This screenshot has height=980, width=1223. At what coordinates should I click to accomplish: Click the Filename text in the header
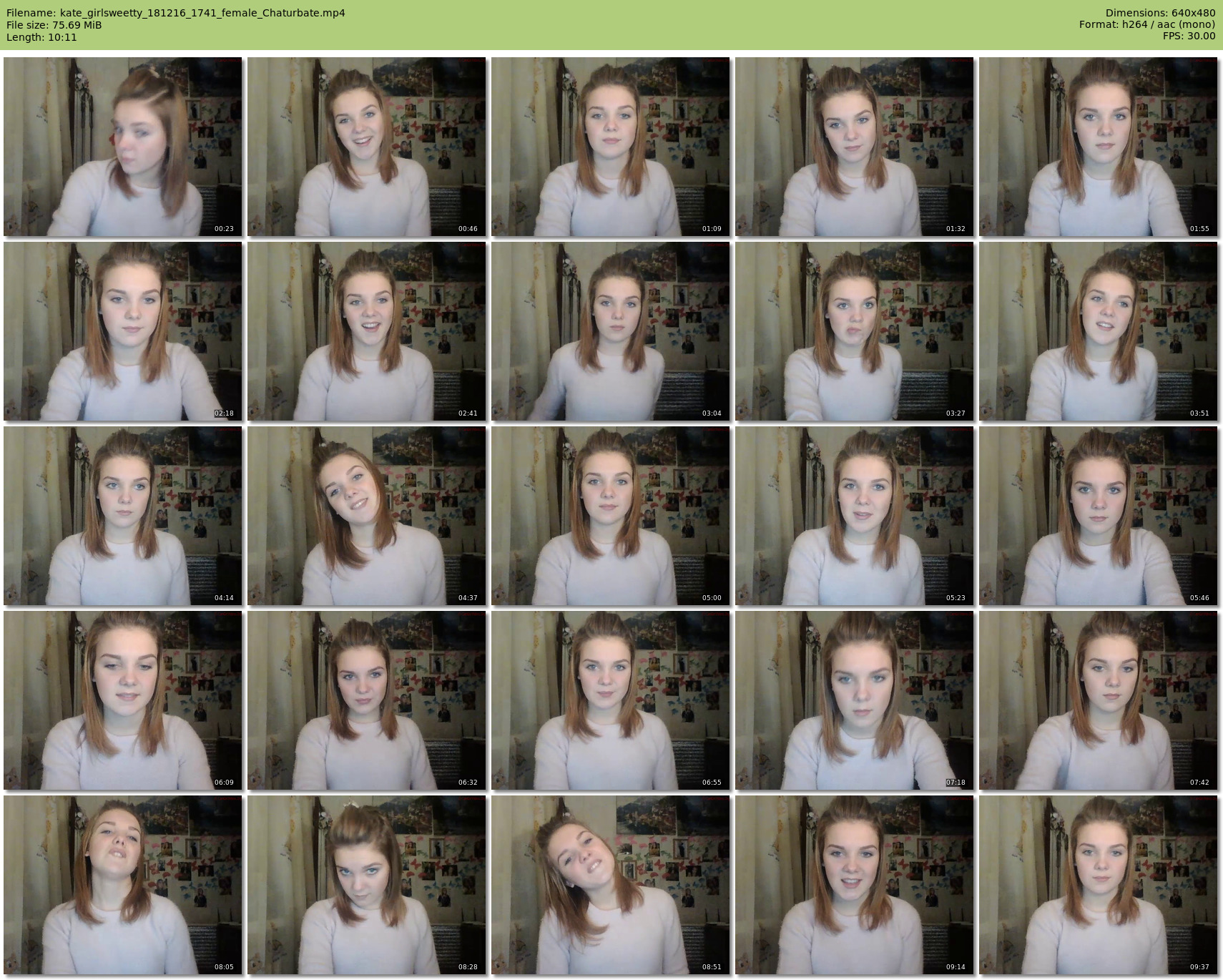[175, 13]
